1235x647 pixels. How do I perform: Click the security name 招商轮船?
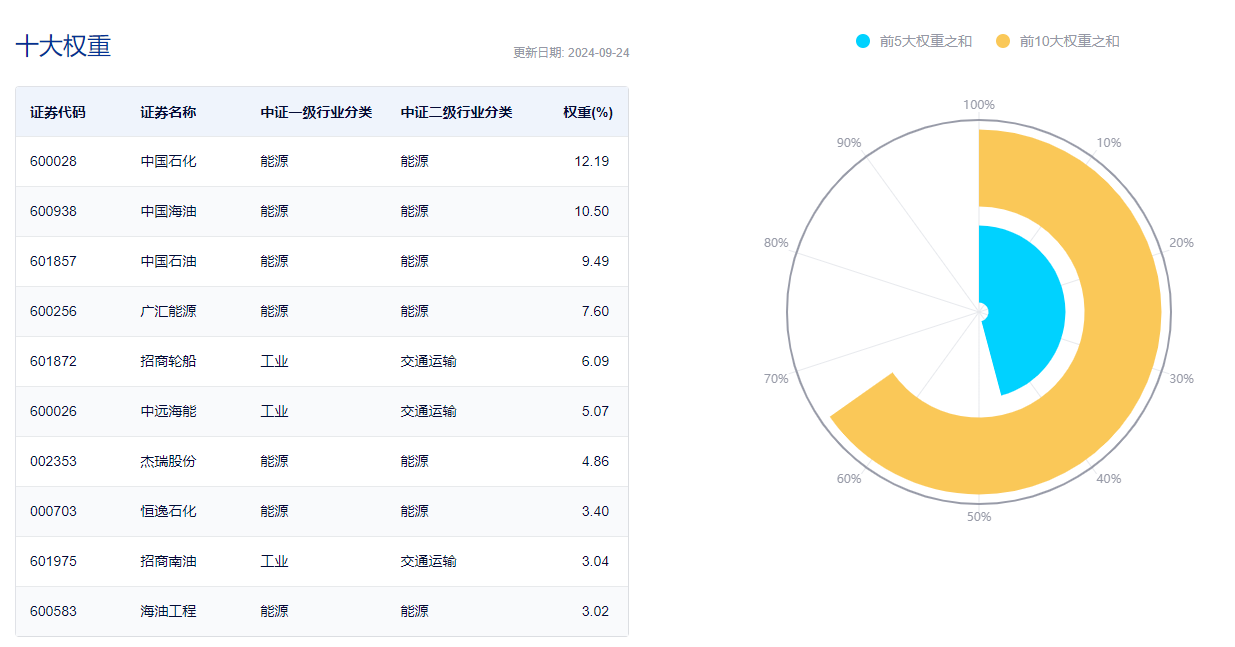coord(168,361)
